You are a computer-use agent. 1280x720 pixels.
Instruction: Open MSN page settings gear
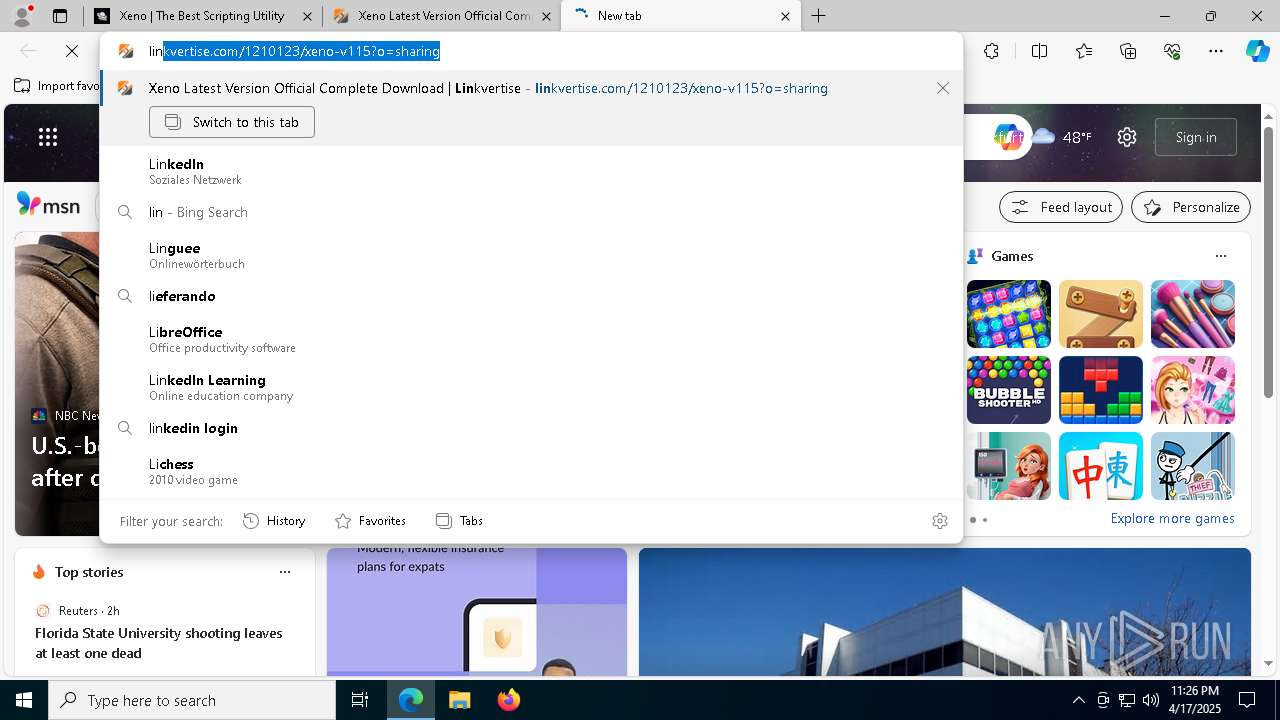tap(1127, 137)
